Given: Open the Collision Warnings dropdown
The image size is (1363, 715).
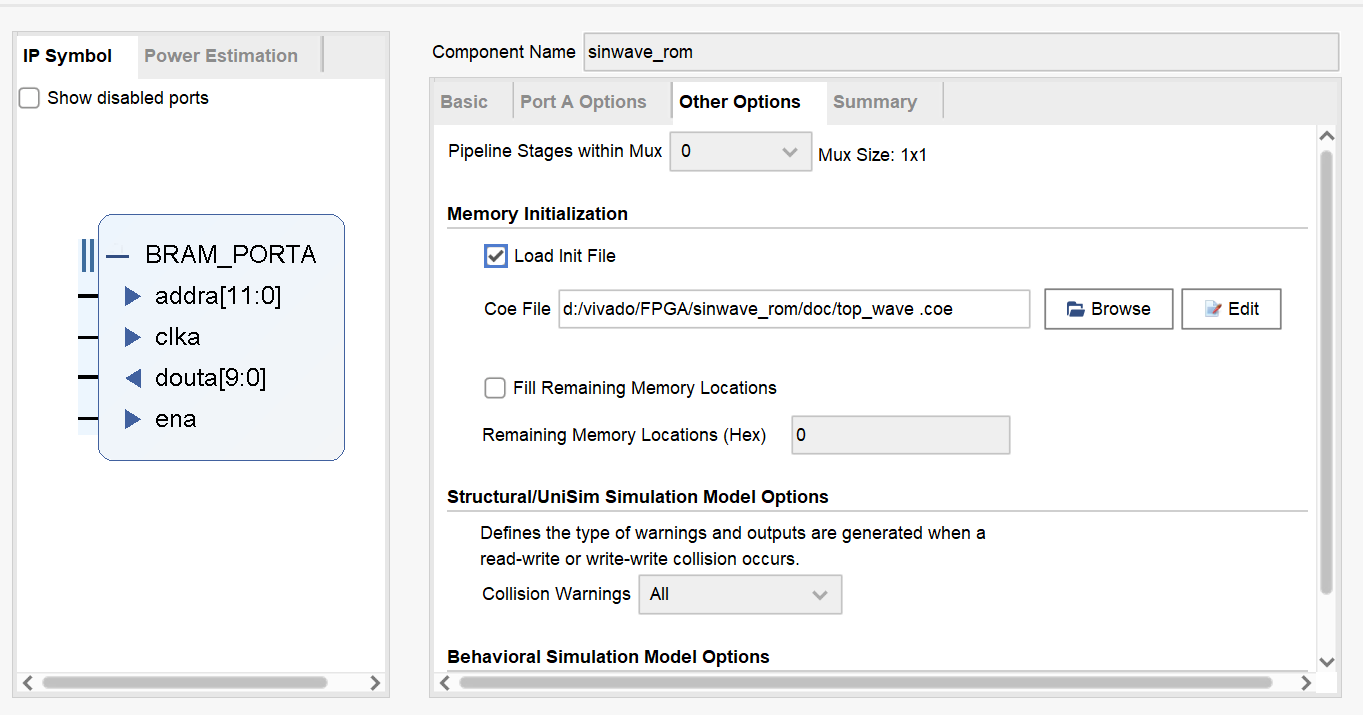Looking at the screenshot, I should pyautogui.click(x=740, y=594).
